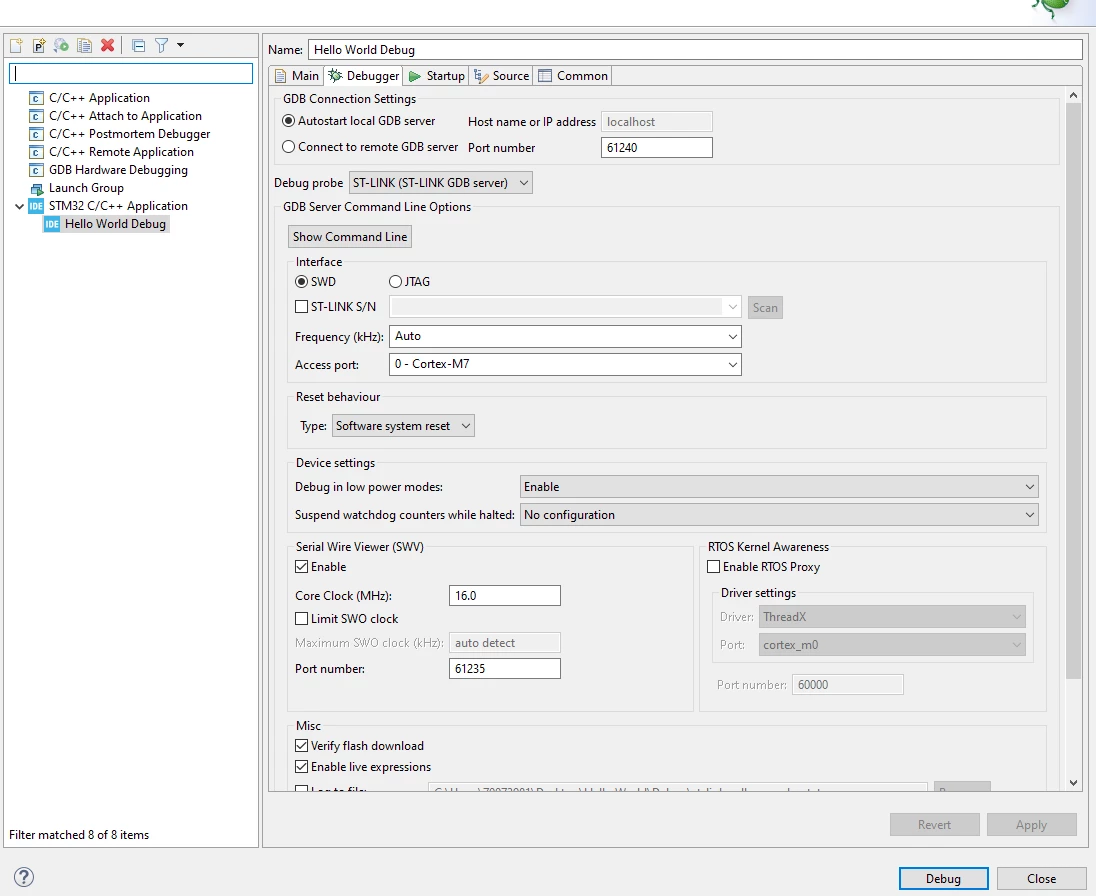The width and height of the screenshot is (1096, 896).
Task: Click the Common tab icon
Action: pyautogui.click(x=545, y=75)
